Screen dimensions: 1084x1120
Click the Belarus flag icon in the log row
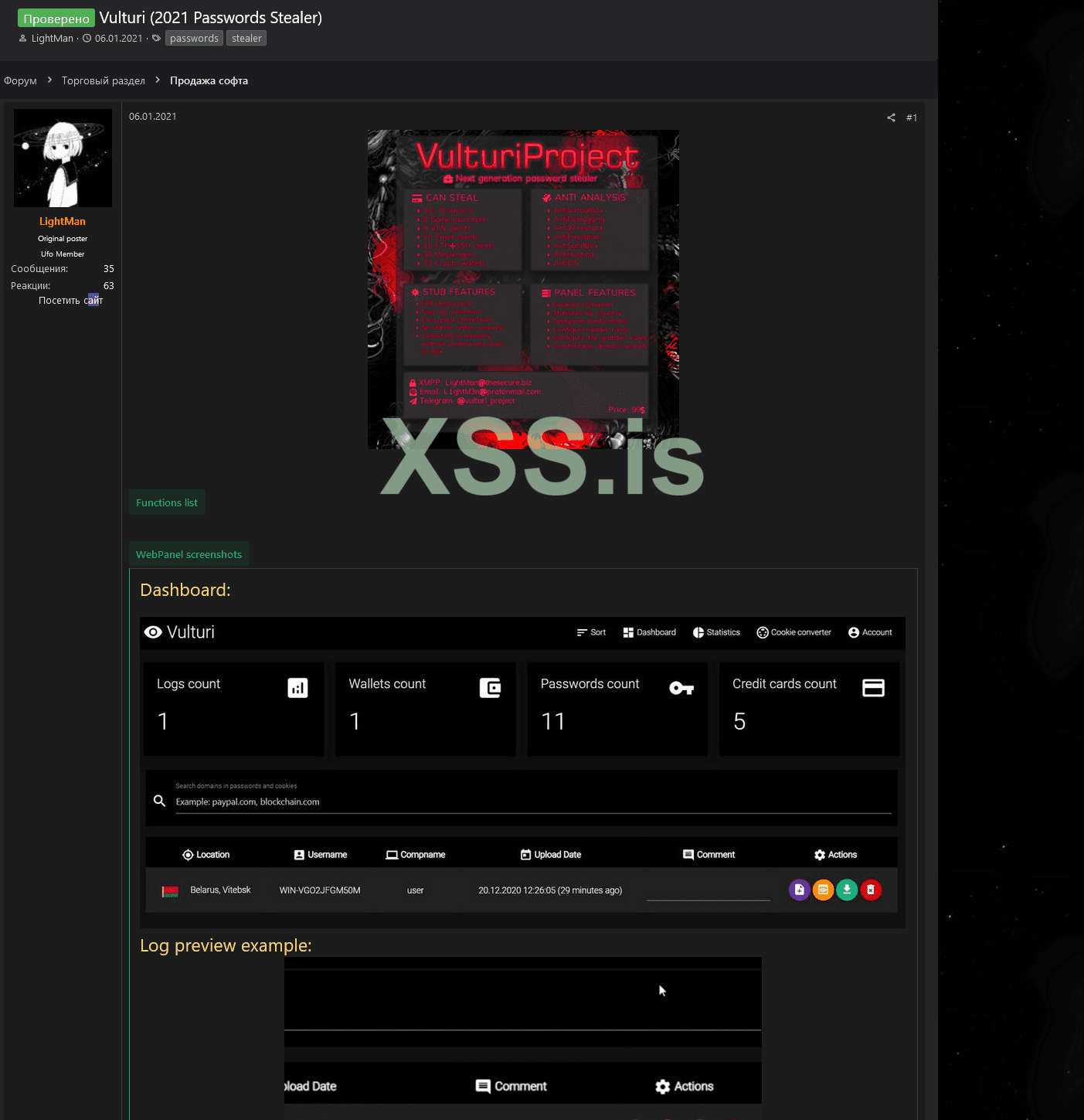coord(170,891)
